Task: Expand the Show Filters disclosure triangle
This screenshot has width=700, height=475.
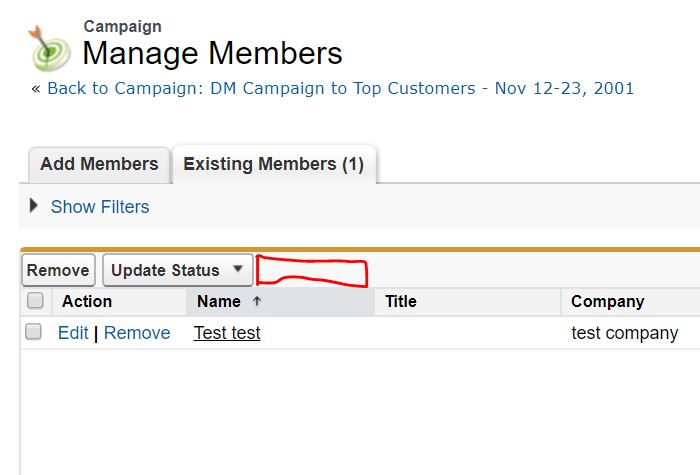Action: (34, 206)
